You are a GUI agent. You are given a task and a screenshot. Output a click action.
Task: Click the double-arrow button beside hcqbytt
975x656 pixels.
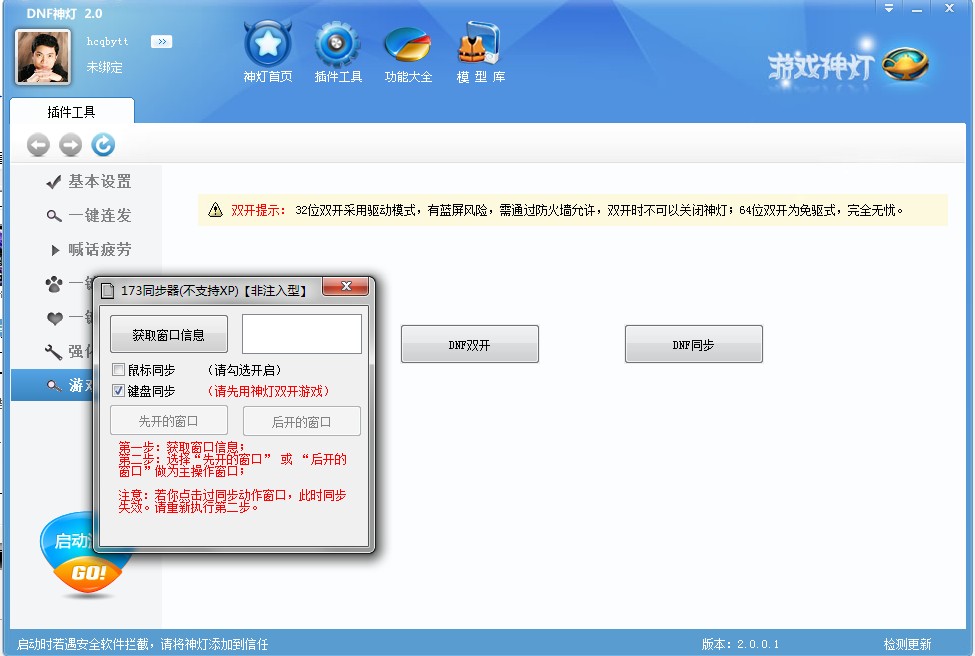[x=162, y=42]
